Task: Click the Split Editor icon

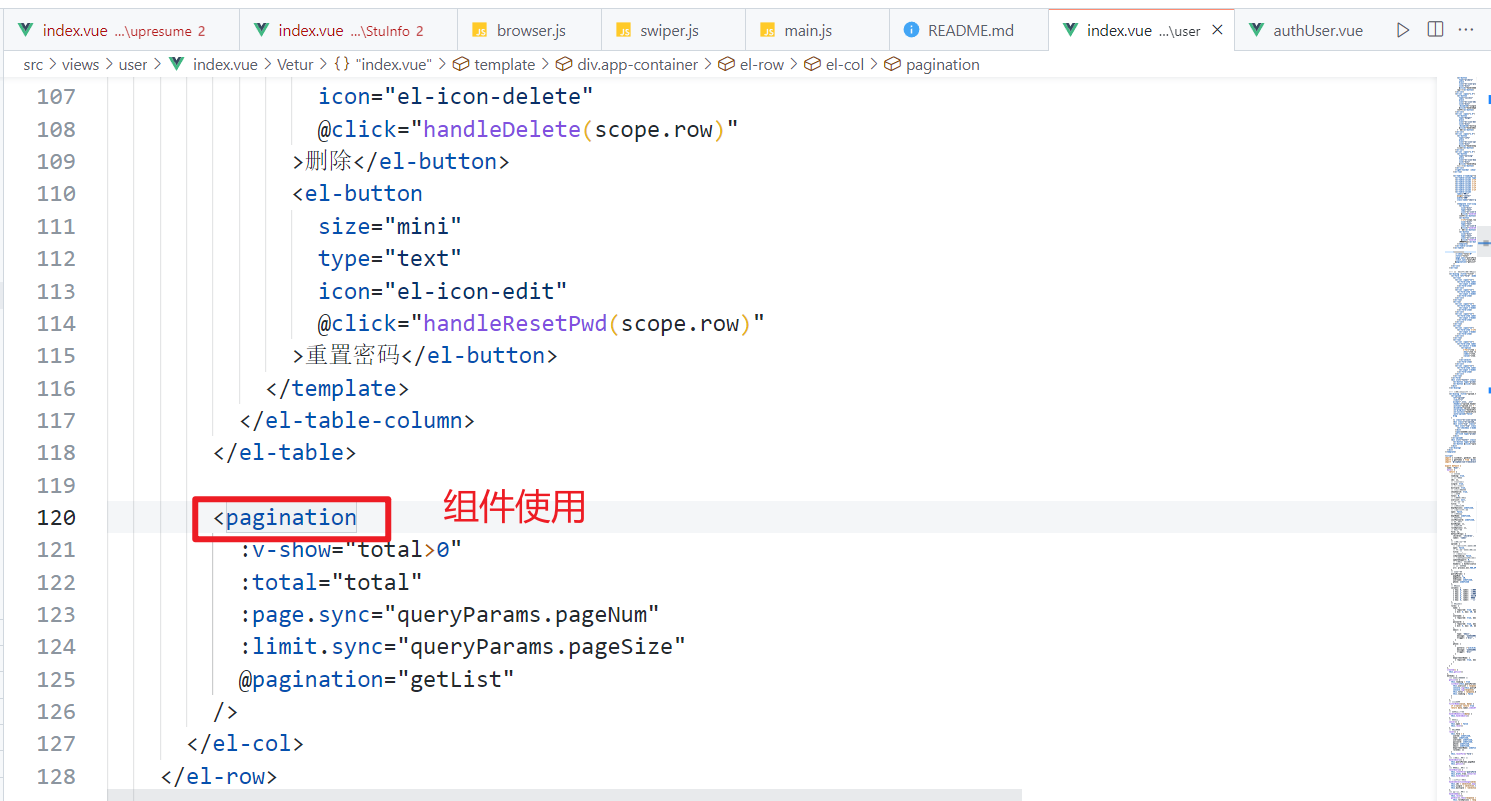Action: 1435,30
